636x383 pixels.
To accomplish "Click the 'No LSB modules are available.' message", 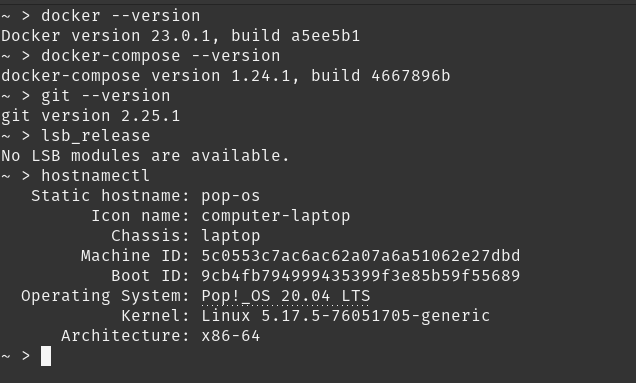I will click(145, 155).
